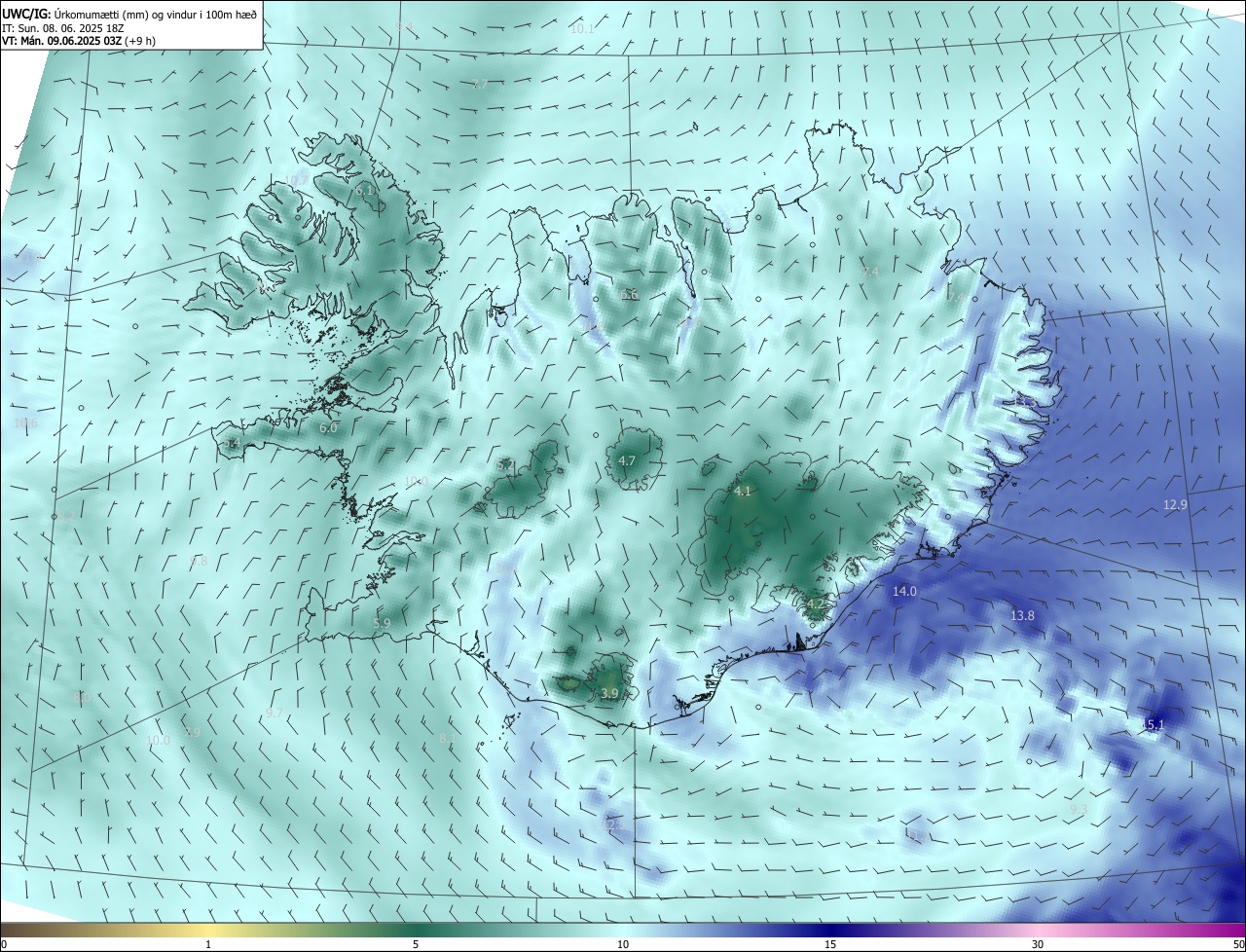Click the '1' tick label on the color scale
Viewport: 1246px width, 952px height.
click(208, 944)
